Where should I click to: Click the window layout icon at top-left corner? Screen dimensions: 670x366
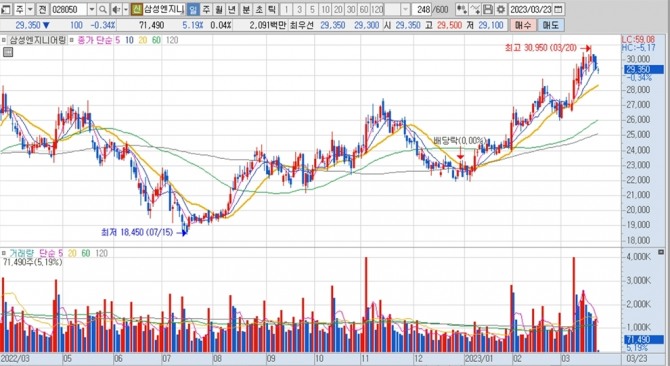click(x=6, y=9)
